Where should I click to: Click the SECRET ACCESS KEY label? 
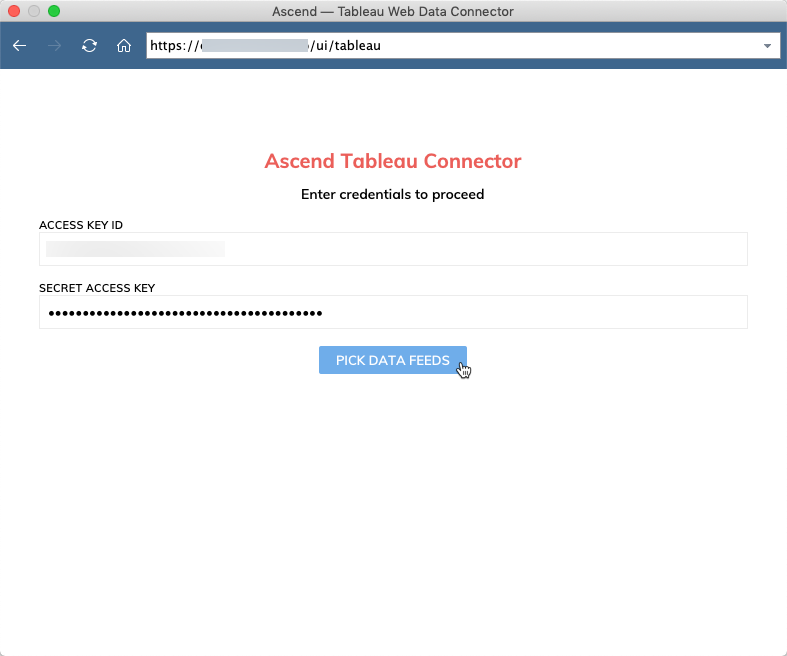pos(97,288)
